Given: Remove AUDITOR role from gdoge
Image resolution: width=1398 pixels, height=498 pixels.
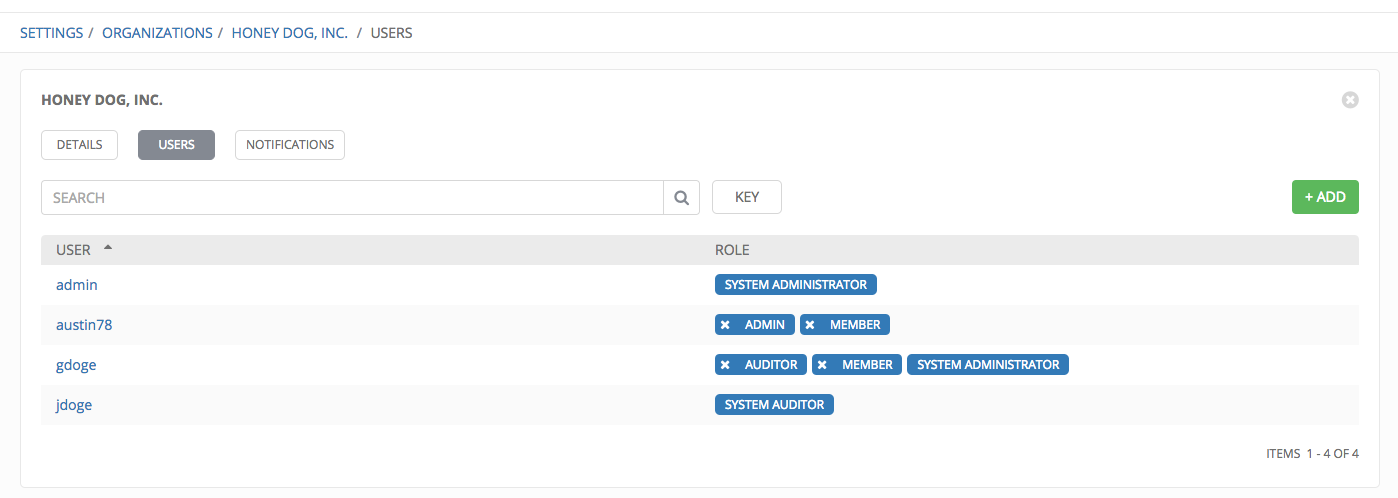Looking at the screenshot, I should click(x=725, y=365).
